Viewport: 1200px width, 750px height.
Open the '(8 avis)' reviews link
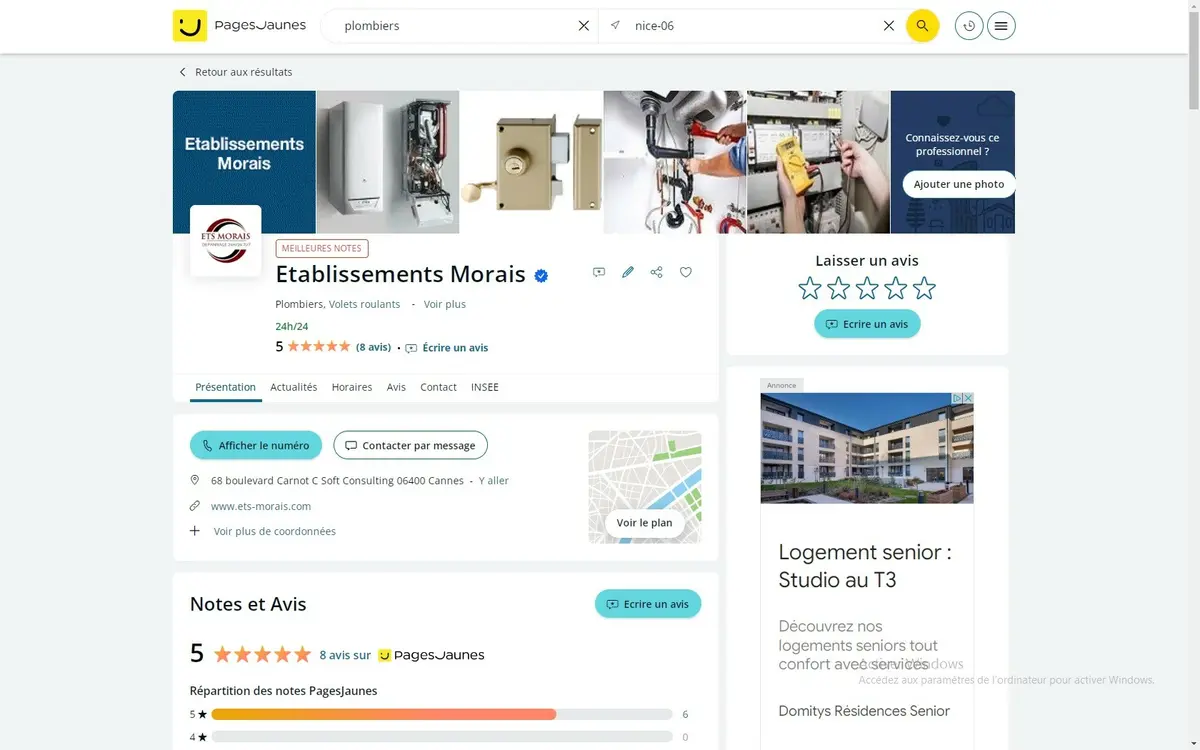pyautogui.click(x=374, y=347)
